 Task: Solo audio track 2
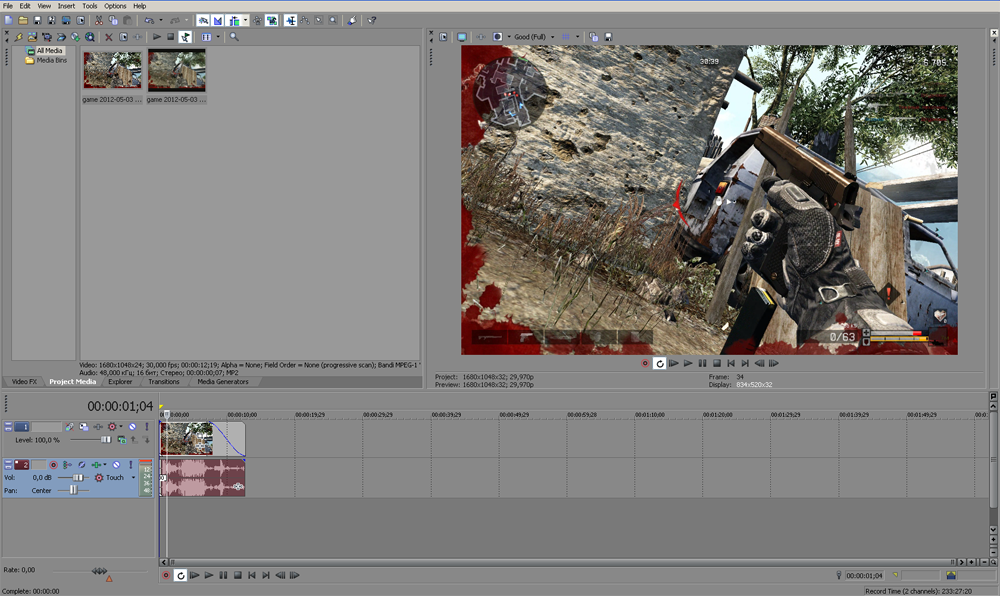click(x=132, y=465)
